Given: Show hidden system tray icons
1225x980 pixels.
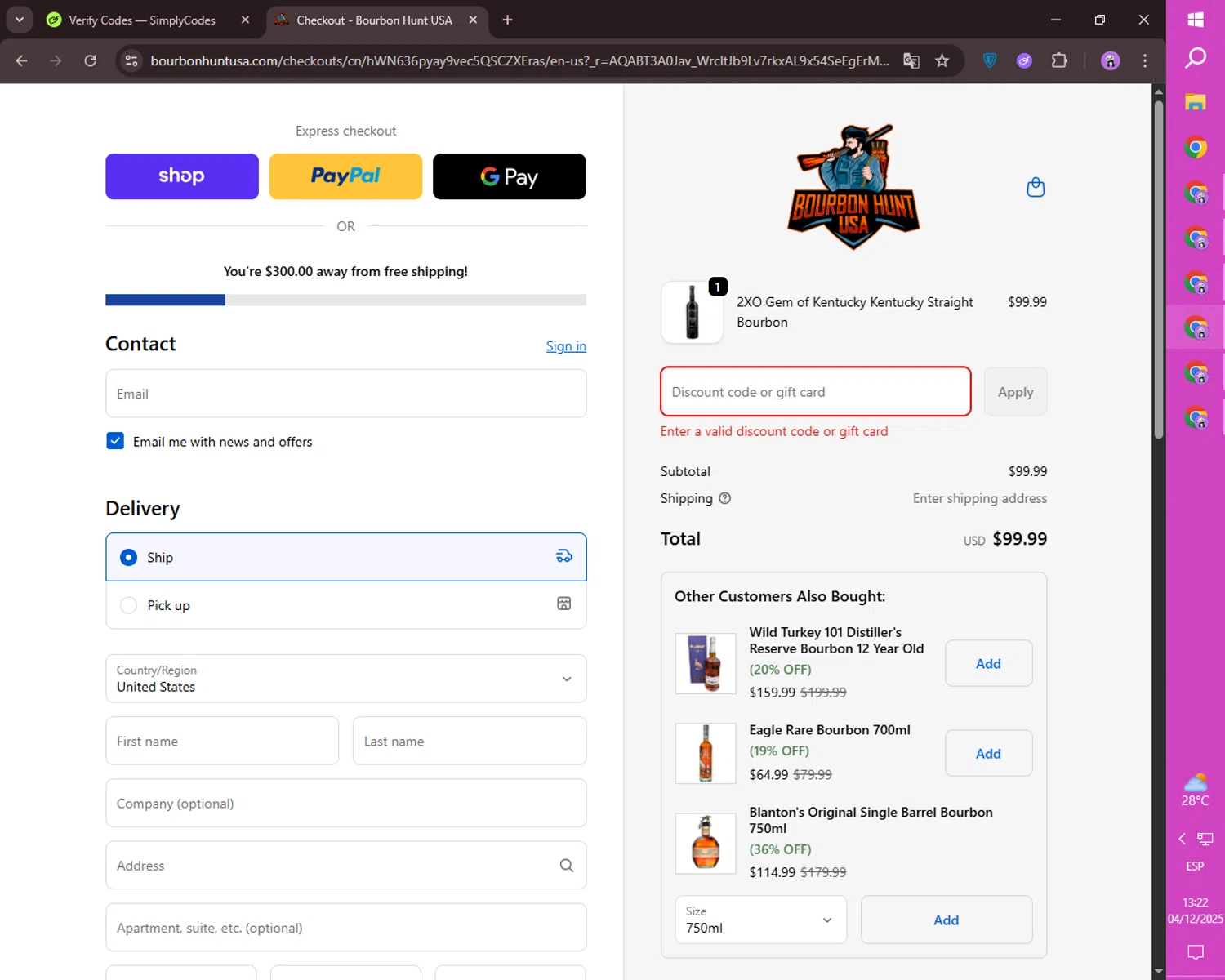Looking at the screenshot, I should pyautogui.click(x=1182, y=839).
